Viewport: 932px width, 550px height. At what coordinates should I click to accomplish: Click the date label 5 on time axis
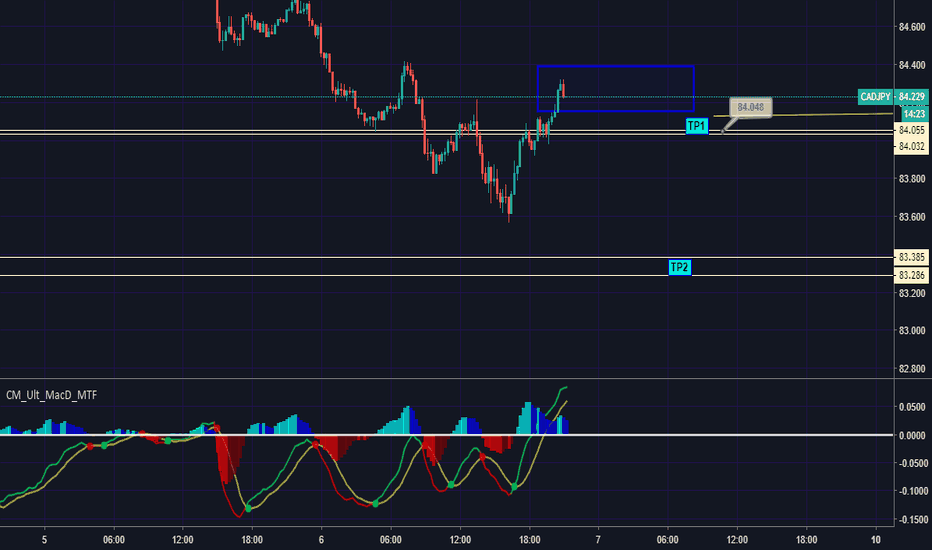point(44,540)
